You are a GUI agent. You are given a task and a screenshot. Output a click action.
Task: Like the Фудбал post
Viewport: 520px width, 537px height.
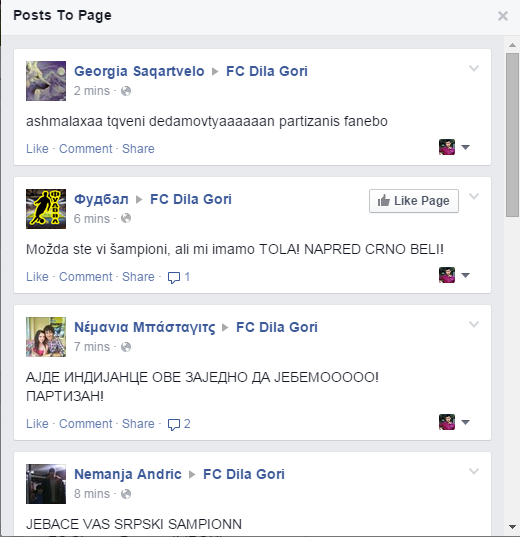coord(37,277)
